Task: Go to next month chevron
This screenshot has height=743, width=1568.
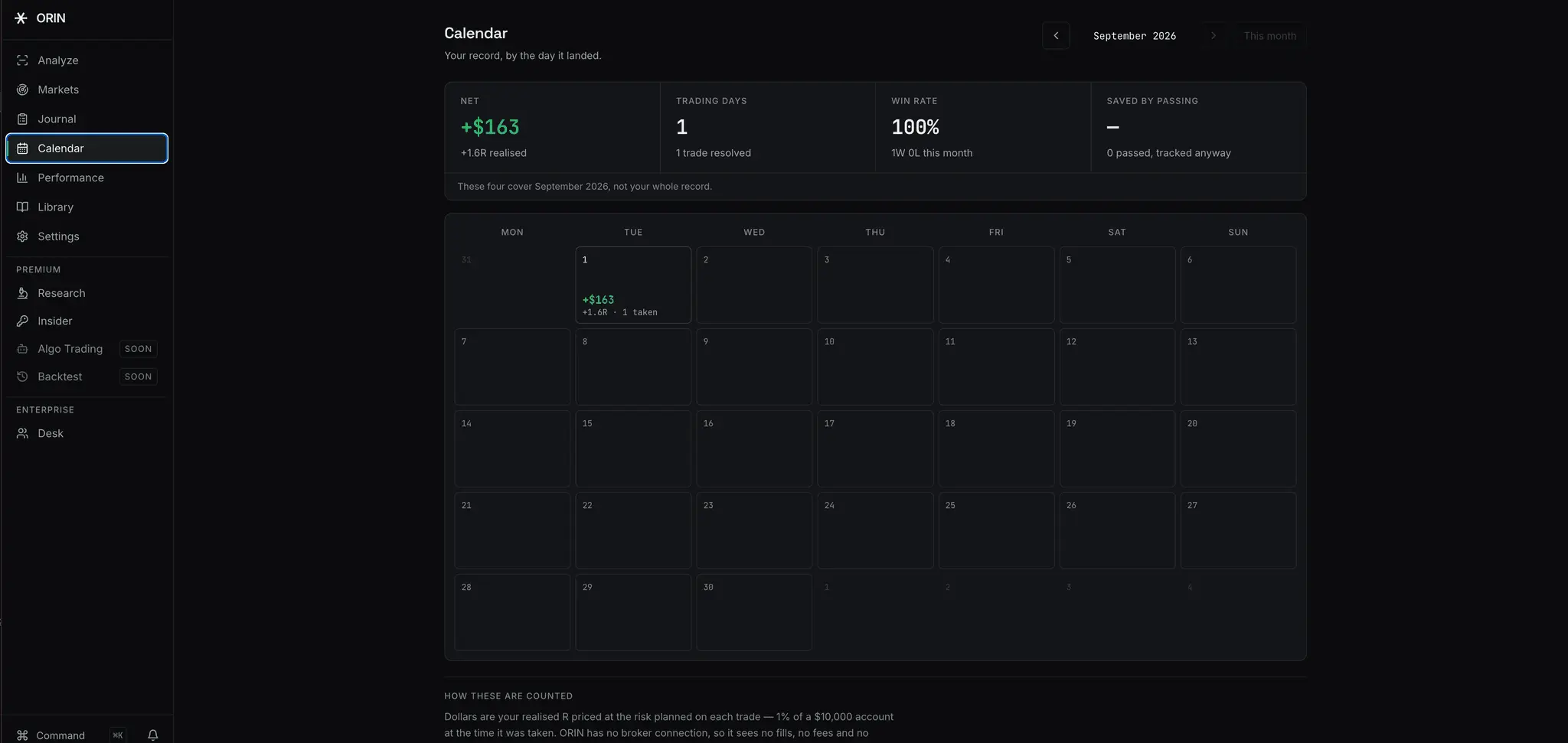Action: [x=1213, y=36]
